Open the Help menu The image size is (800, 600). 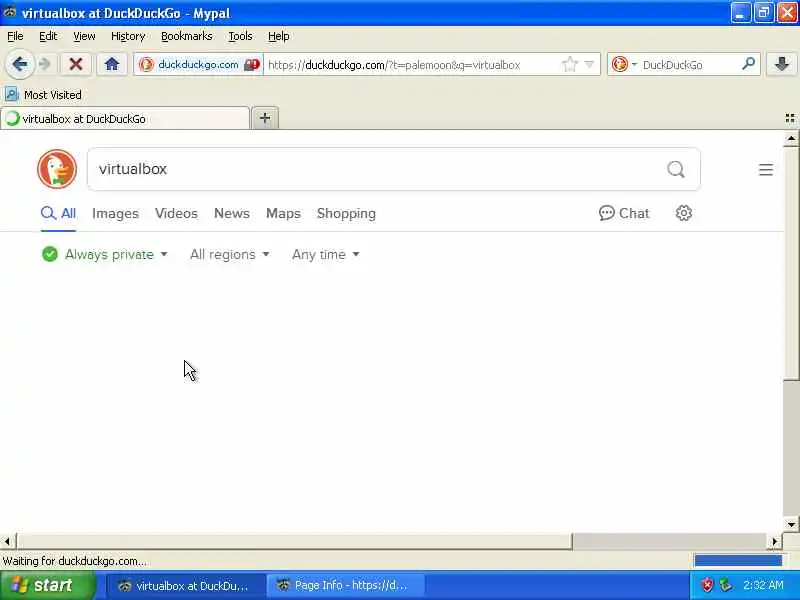(279, 36)
